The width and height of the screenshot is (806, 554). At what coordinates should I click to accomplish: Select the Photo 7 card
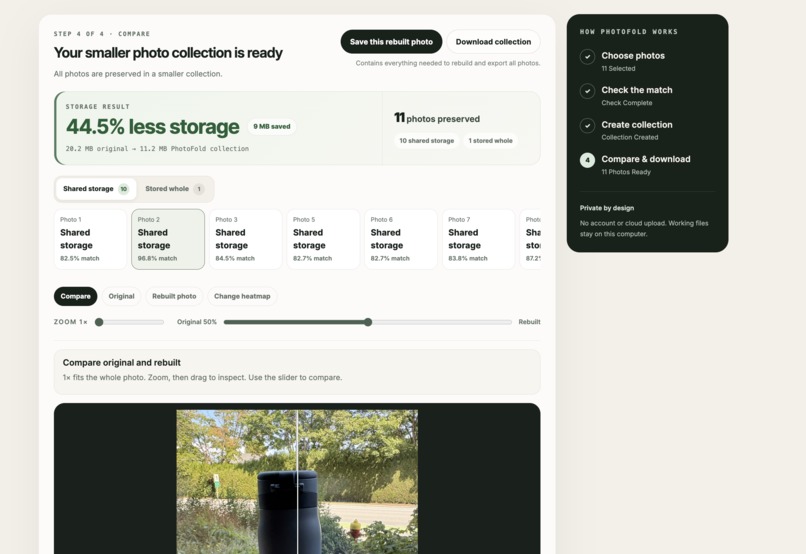479,239
